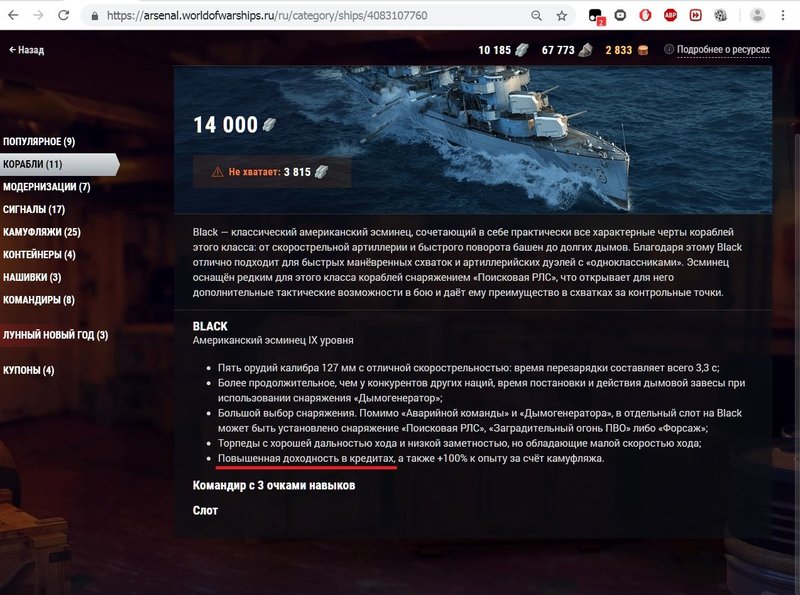Image resolution: width=800 pixels, height=595 pixels.
Task: Go back using the Назад link
Action: click(27, 50)
